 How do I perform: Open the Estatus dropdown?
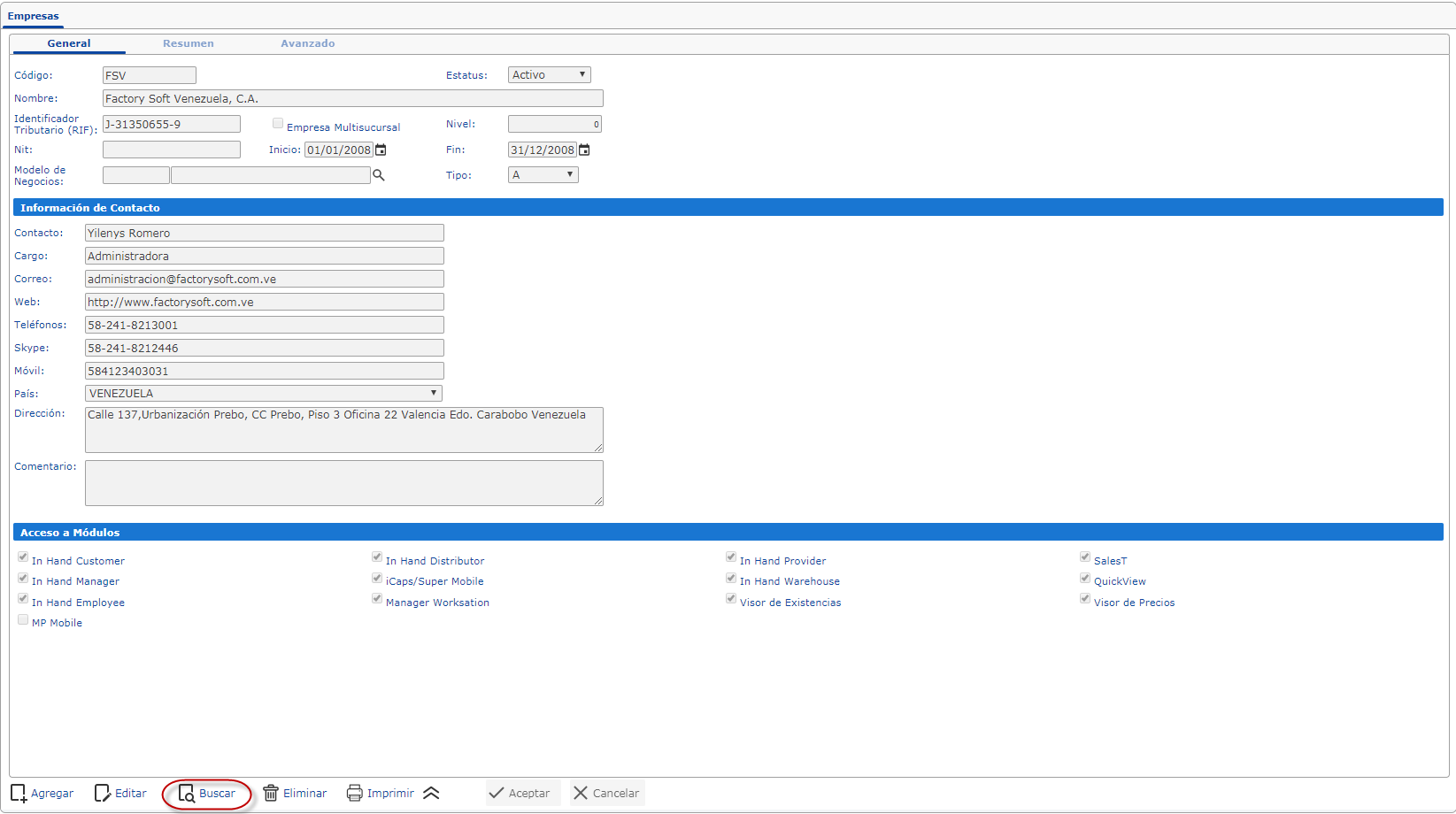point(549,75)
